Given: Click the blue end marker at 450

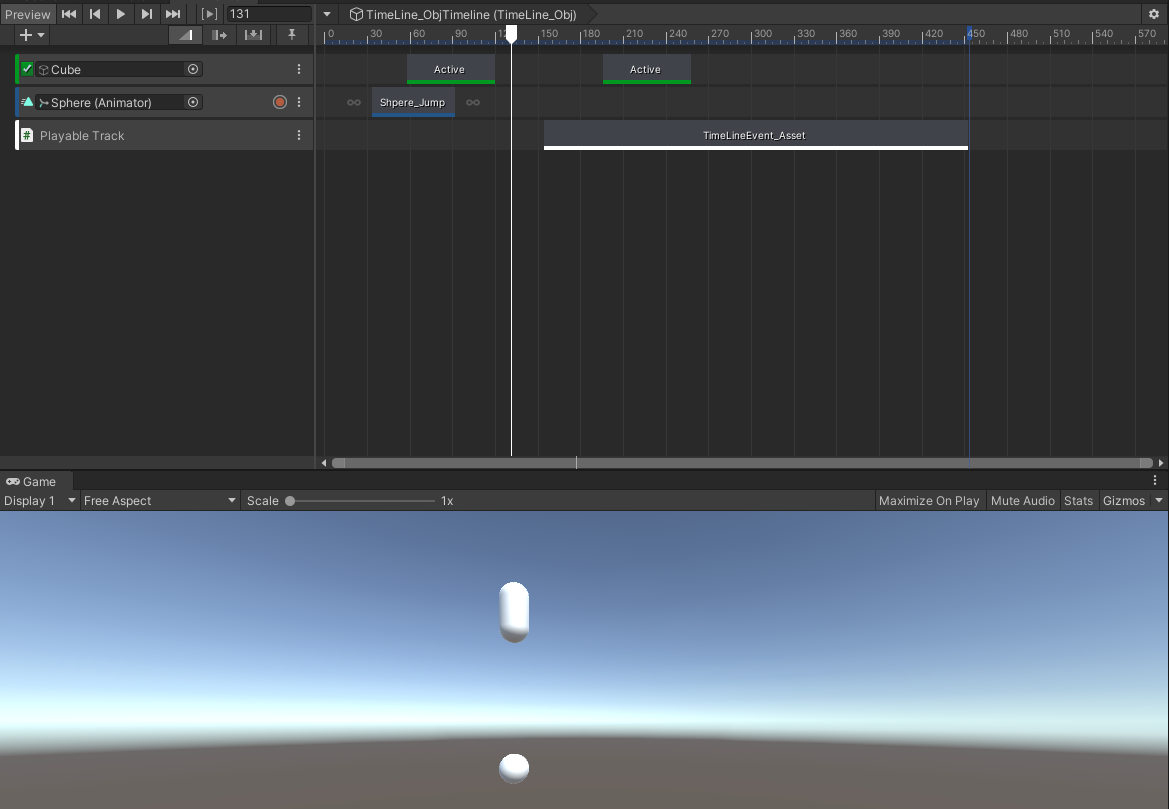Looking at the screenshot, I should pyautogui.click(x=969, y=34).
